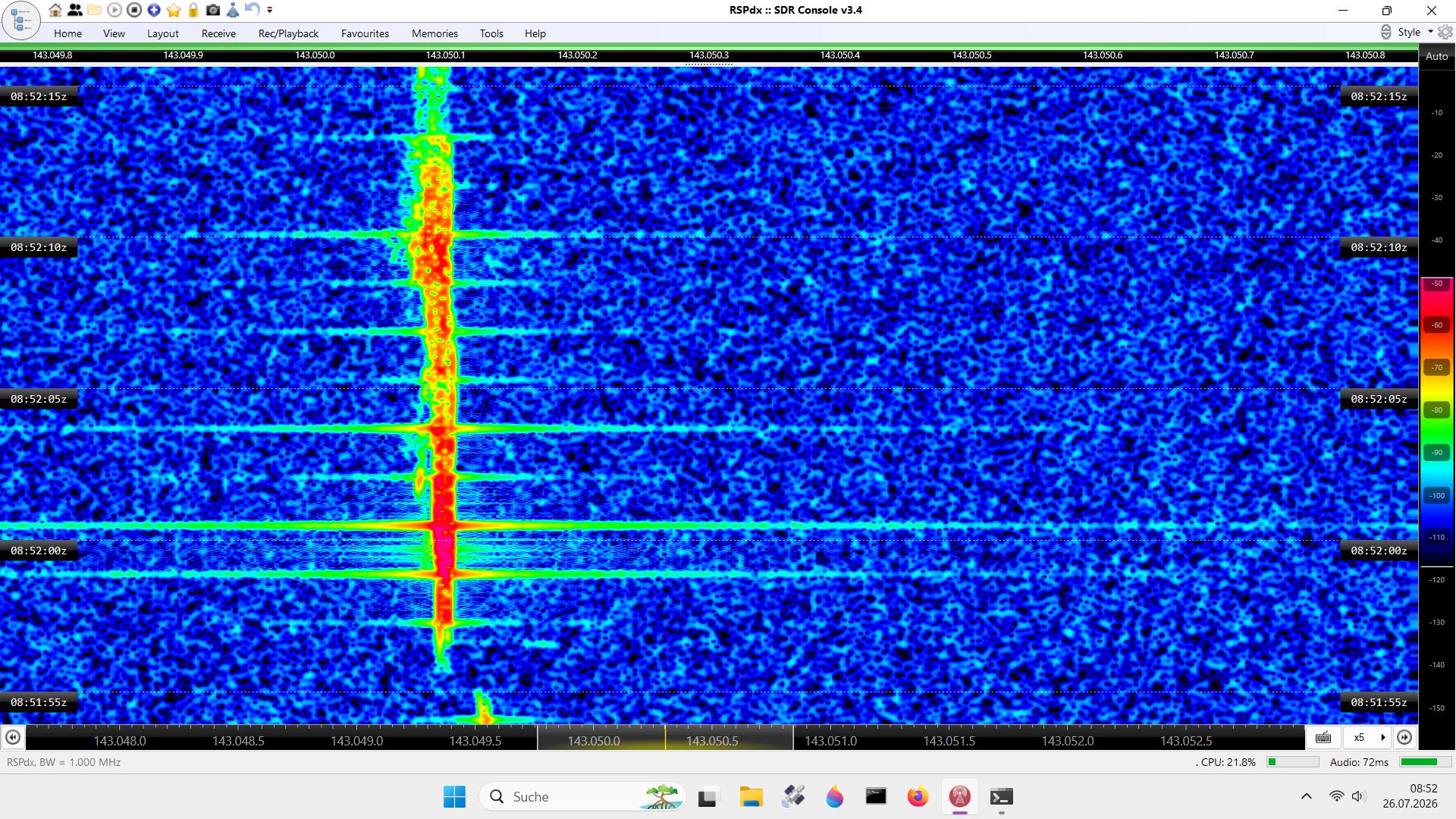Open the Rec/Playback ribbon tab
Screen dimensions: 1456x819
[288, 33]
